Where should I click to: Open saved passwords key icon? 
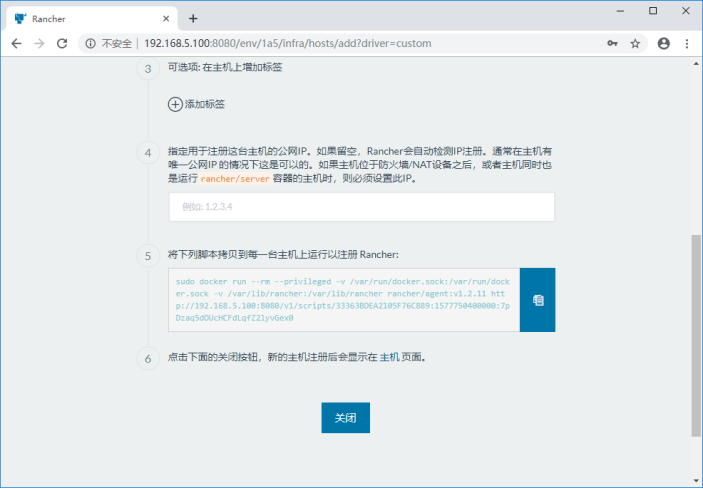click(x=612, y=43)
